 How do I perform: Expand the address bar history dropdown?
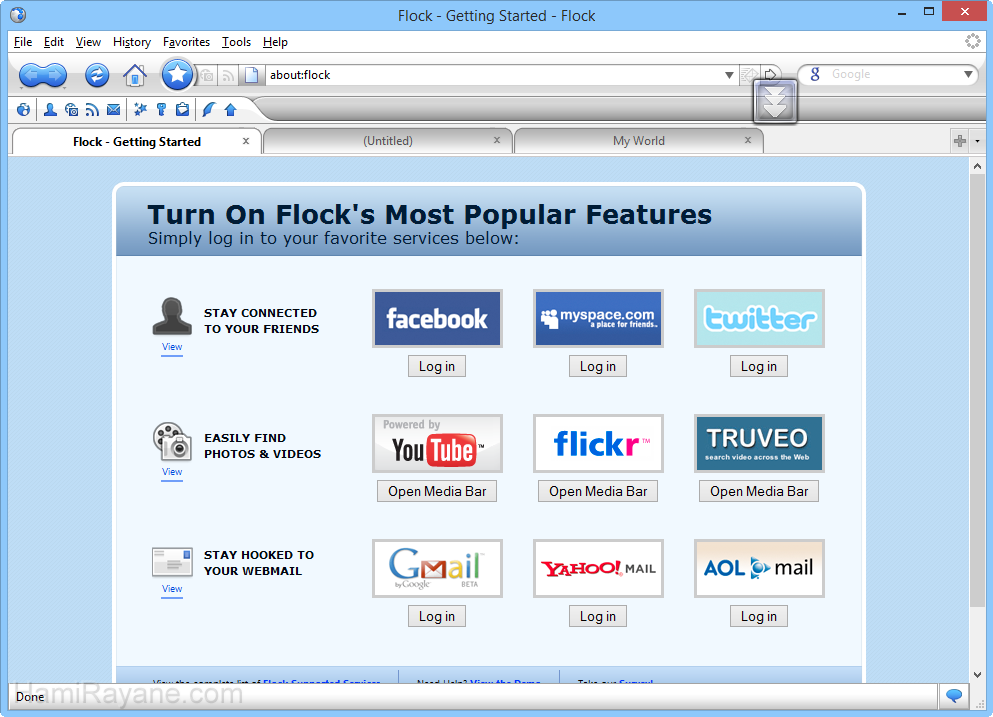729,75
